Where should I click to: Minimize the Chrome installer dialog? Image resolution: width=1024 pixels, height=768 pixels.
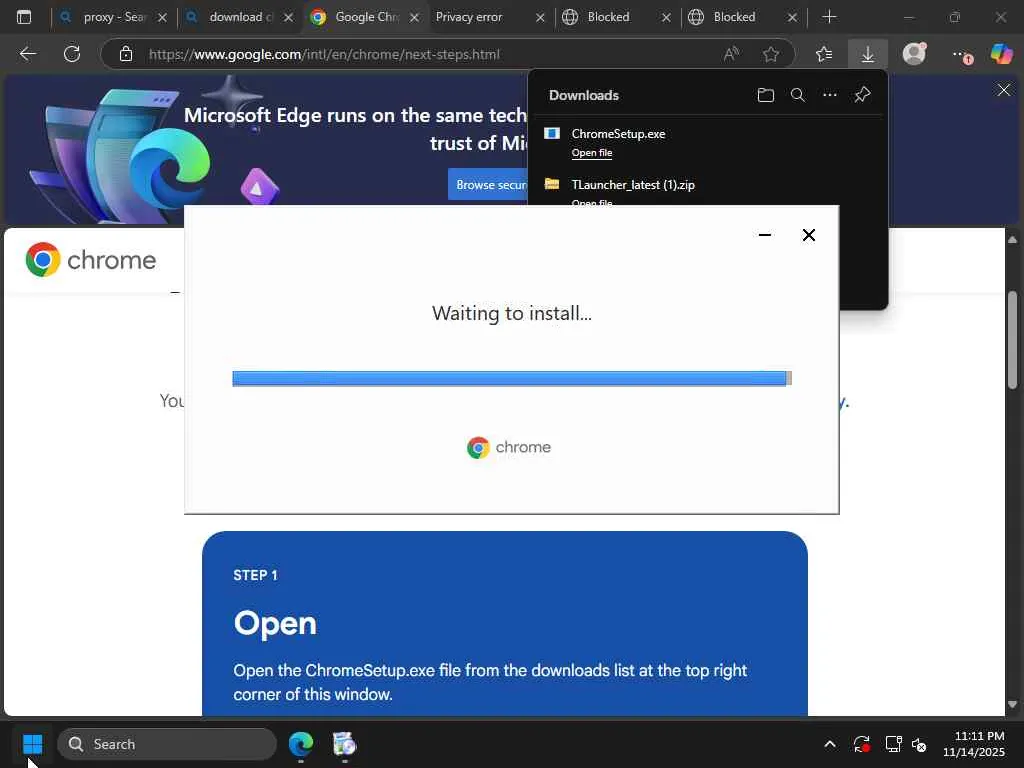765,235
